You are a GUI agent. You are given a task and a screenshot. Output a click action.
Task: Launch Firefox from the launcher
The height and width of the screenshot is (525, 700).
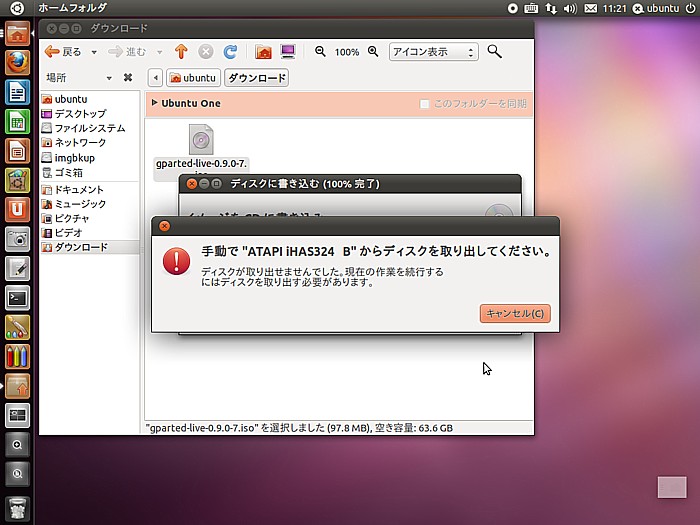pos(17,62)
